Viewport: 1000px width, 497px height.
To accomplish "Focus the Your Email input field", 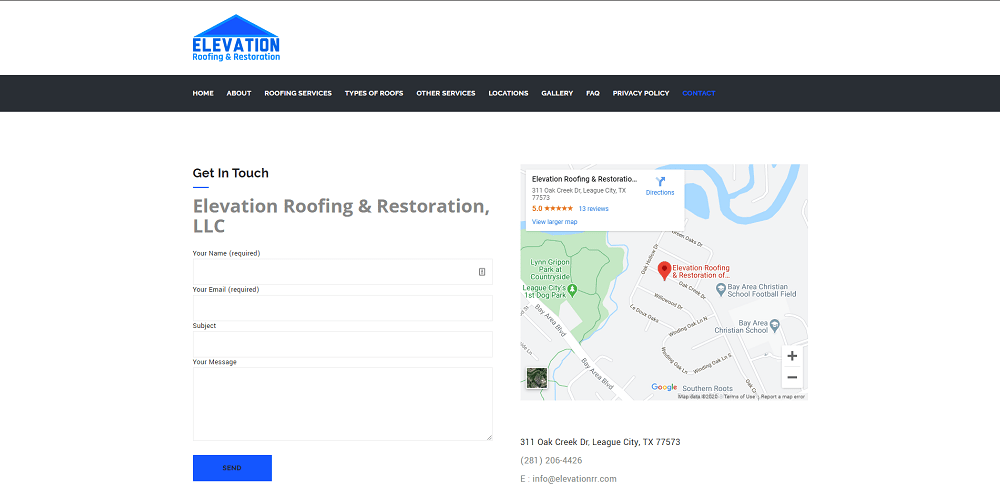I will pyautogui.click(x=342, y=308).
